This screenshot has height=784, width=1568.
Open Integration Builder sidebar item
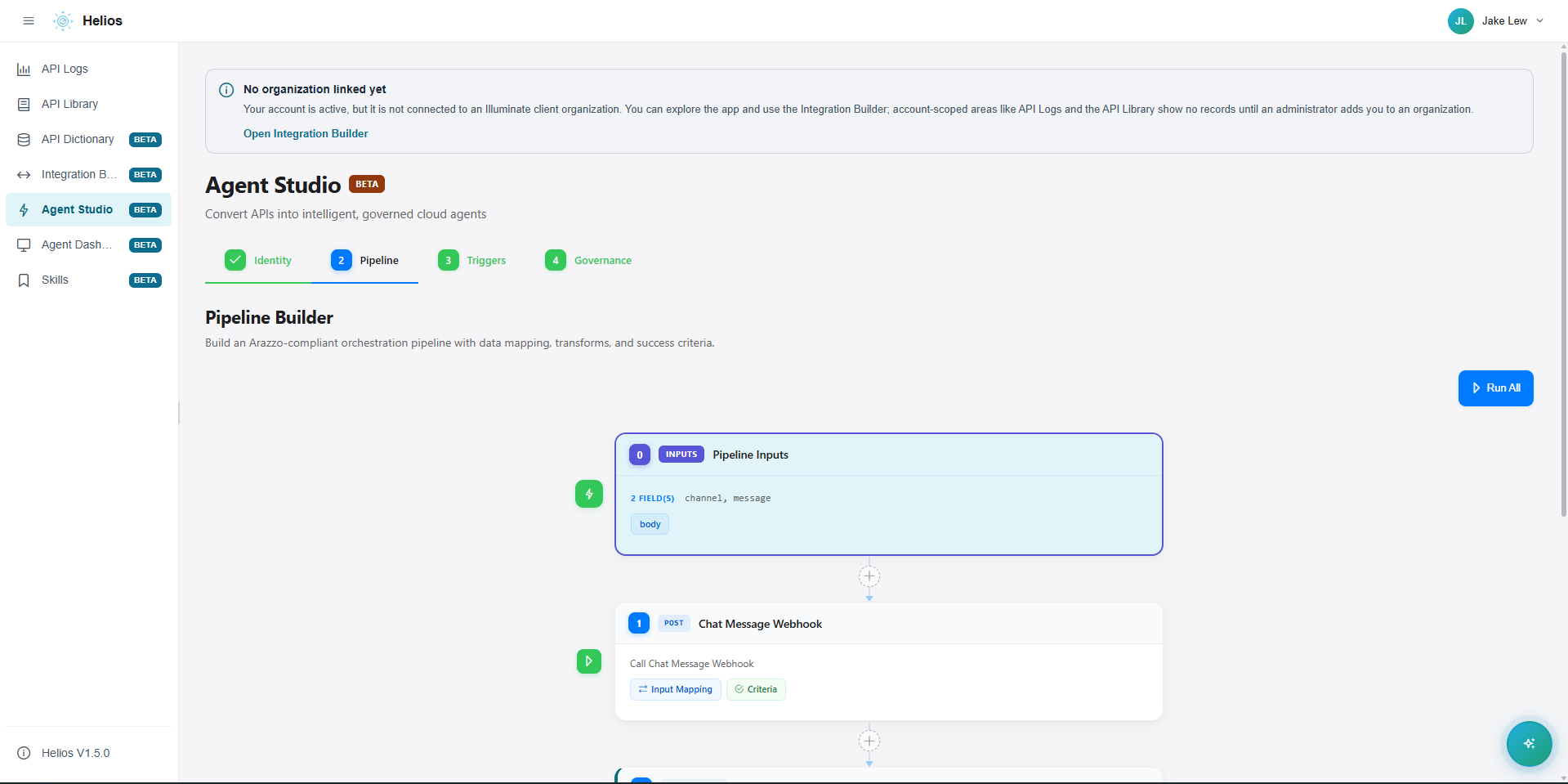point(88,174)
